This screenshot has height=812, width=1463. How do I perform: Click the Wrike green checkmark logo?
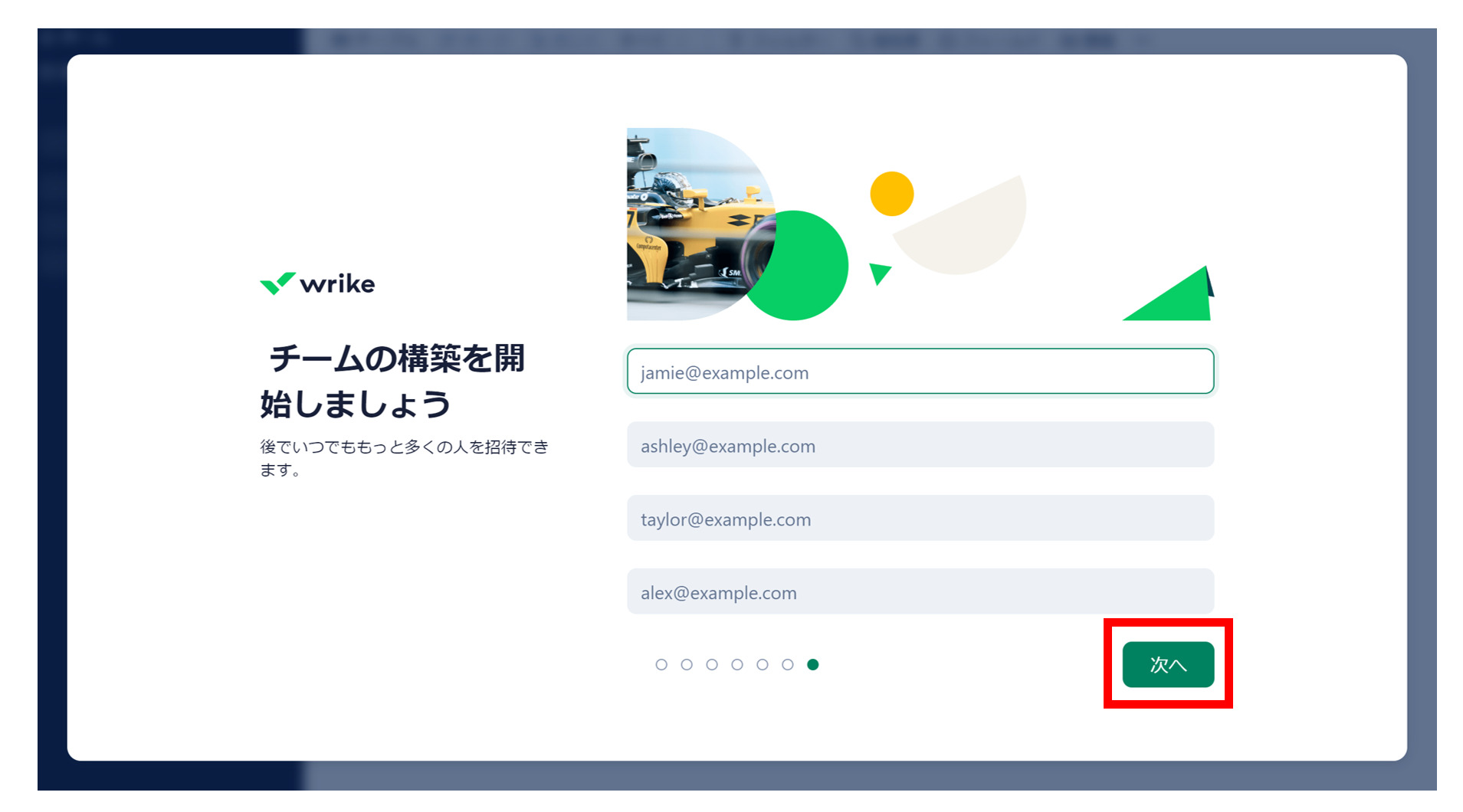coord(278,283)
